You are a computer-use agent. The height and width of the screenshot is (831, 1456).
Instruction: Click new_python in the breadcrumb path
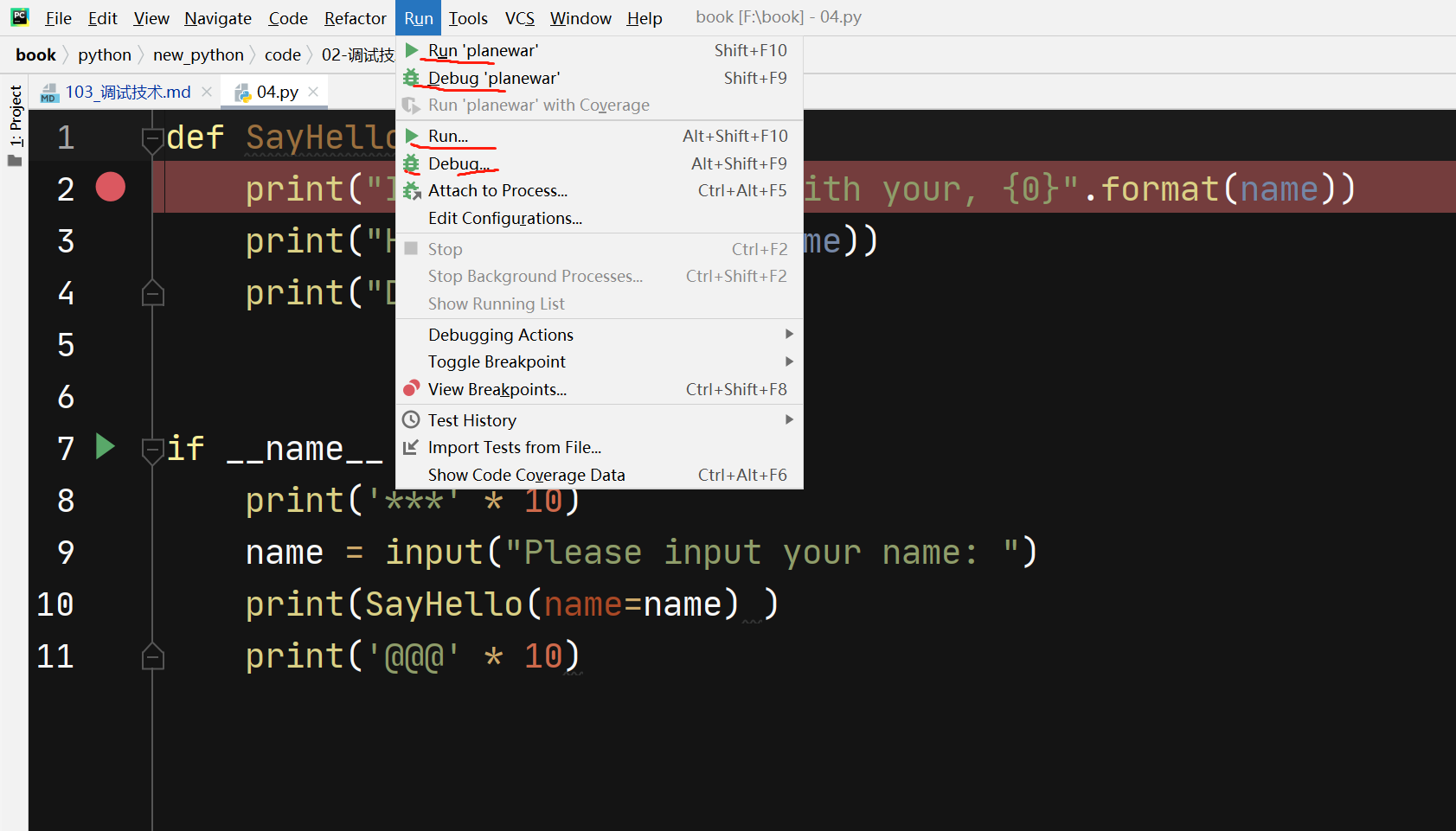[198, 55]
